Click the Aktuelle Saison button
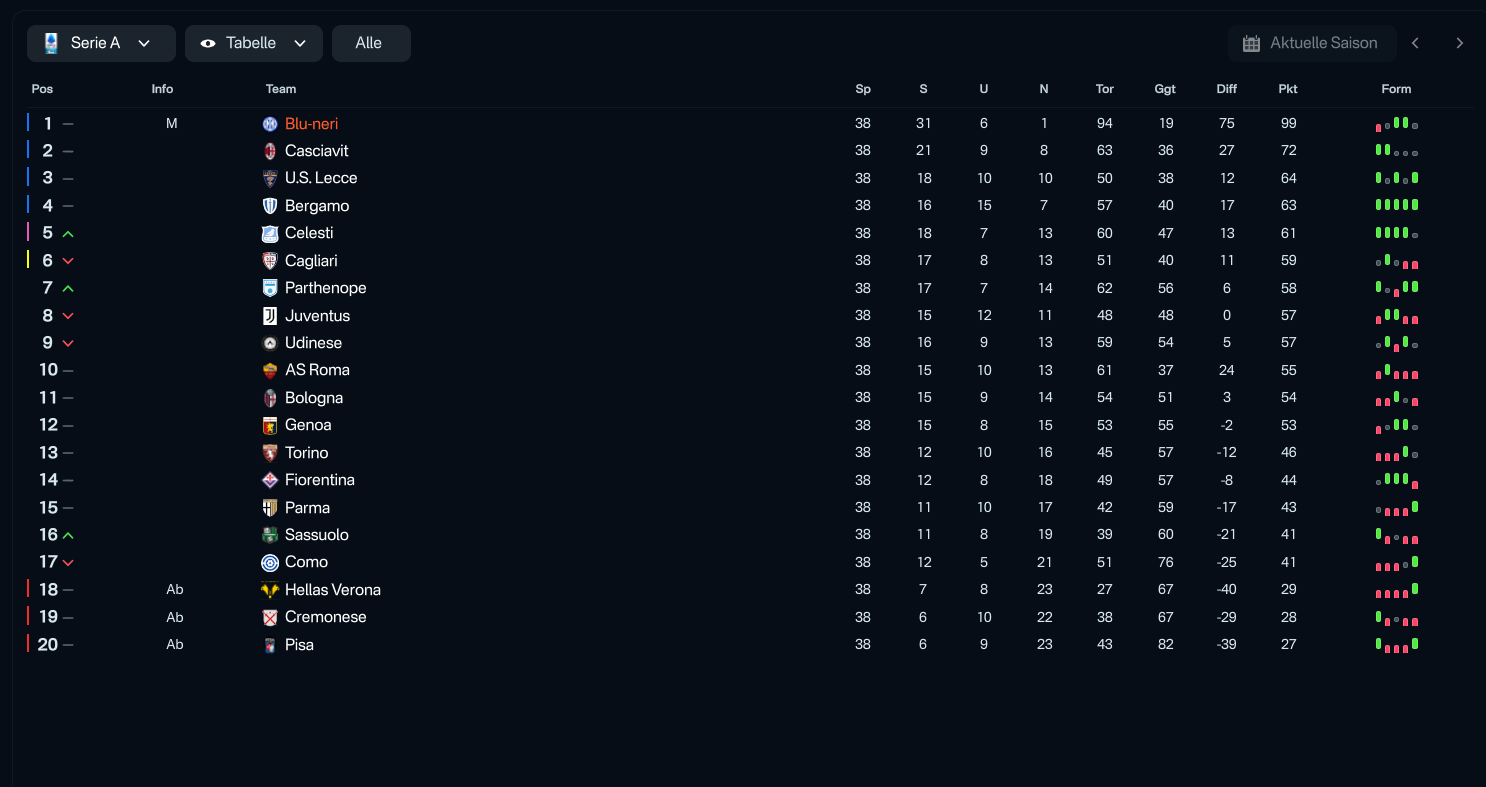The width and height of the screenshot is (1486, 787). [x=1311, y=43]
